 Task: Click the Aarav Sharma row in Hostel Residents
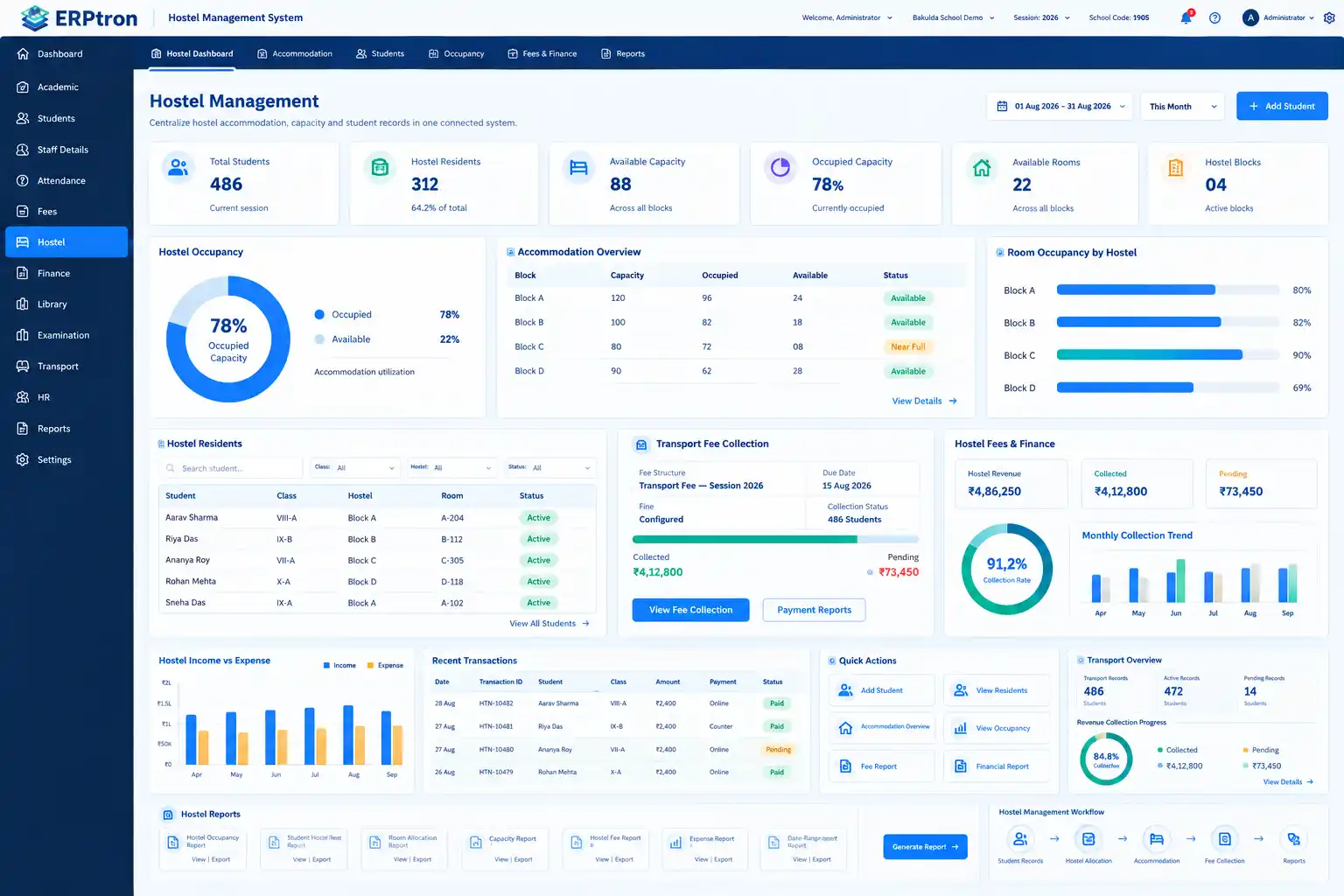[x=378, y=518]
